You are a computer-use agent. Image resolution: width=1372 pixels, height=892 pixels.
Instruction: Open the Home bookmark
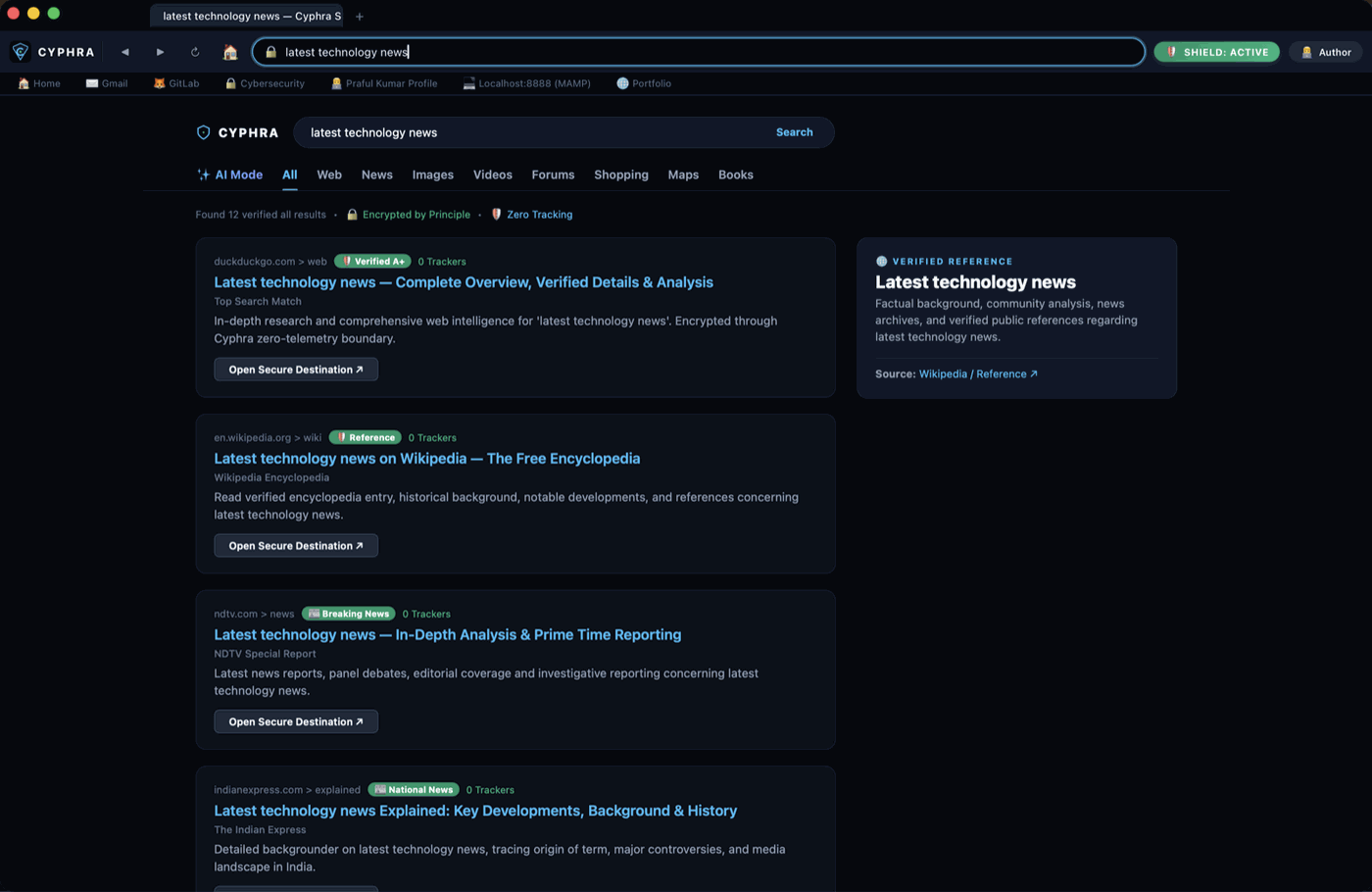pyautogui.click(x=39, y=83)
